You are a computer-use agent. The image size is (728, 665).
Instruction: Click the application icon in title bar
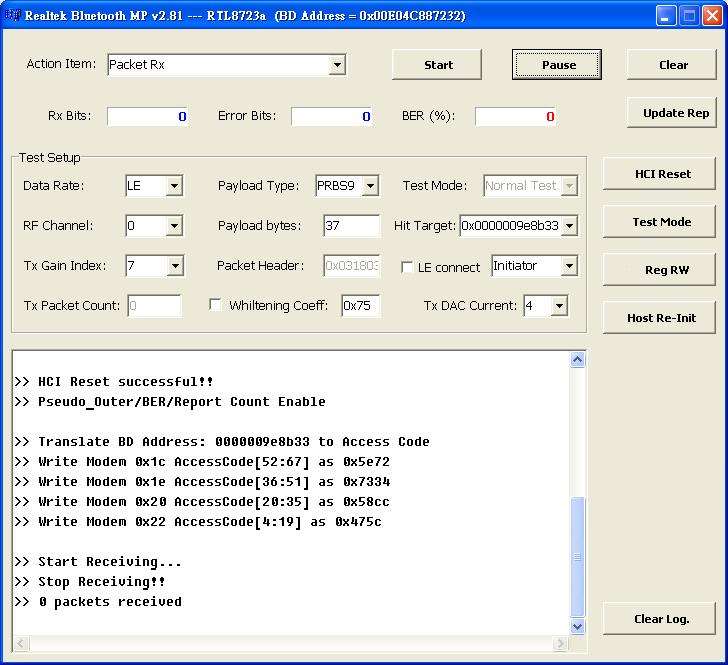pyautogui.click(x=12, y=15)
